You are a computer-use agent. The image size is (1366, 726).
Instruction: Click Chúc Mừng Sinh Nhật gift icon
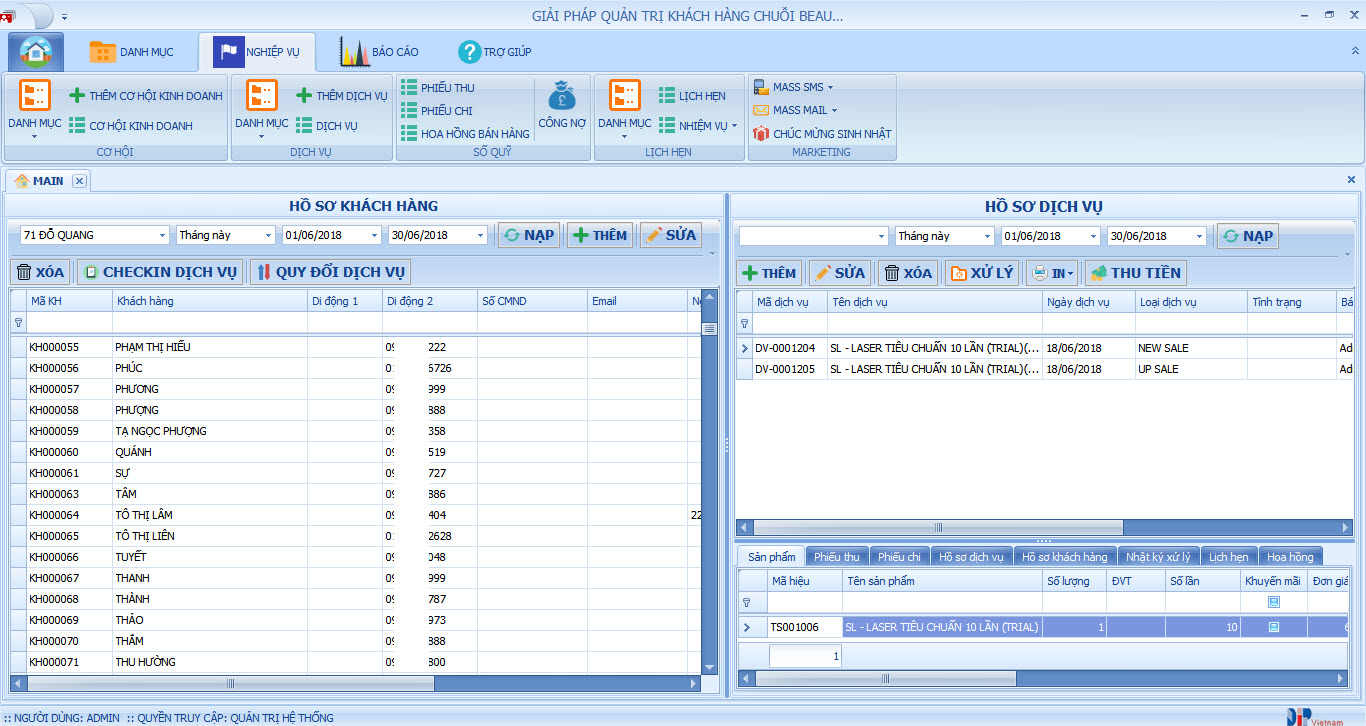tap(761, 133)
